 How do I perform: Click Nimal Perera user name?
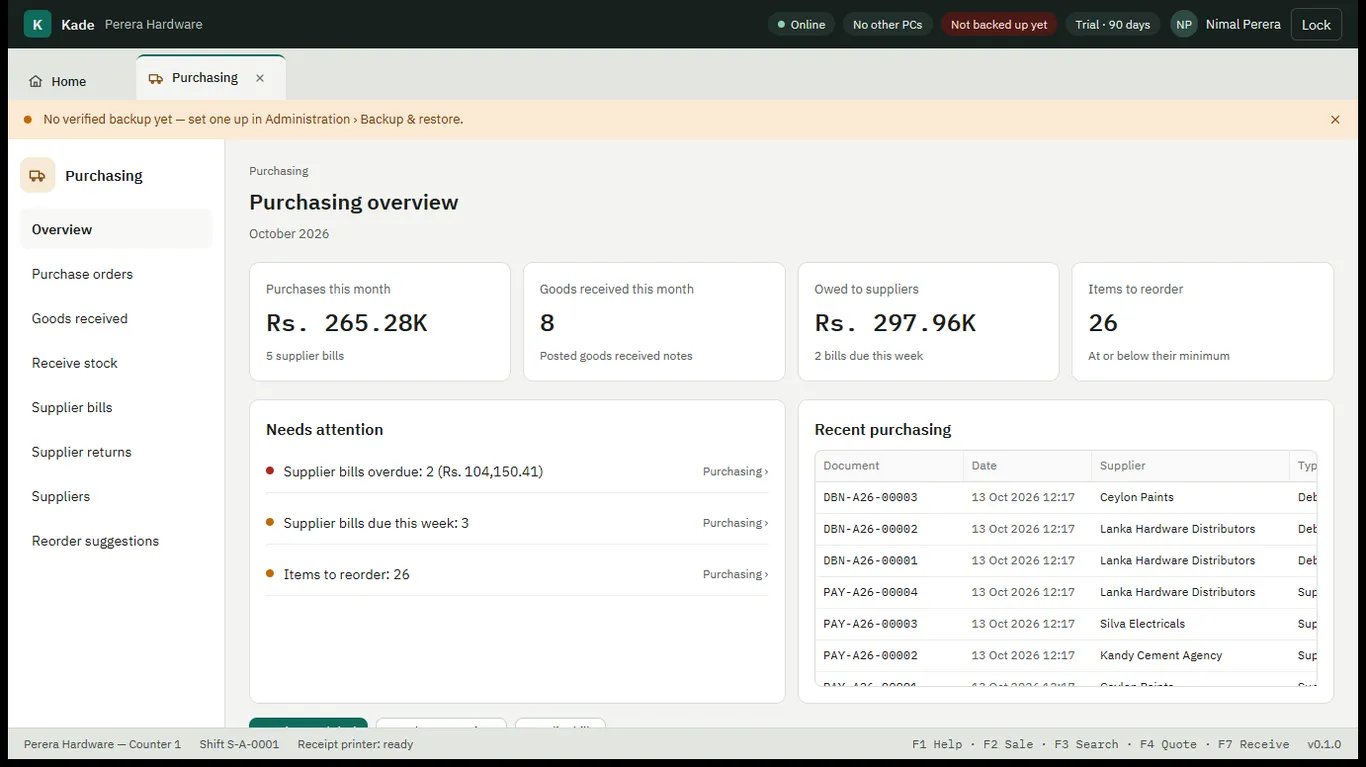(x=1243, y=25)
